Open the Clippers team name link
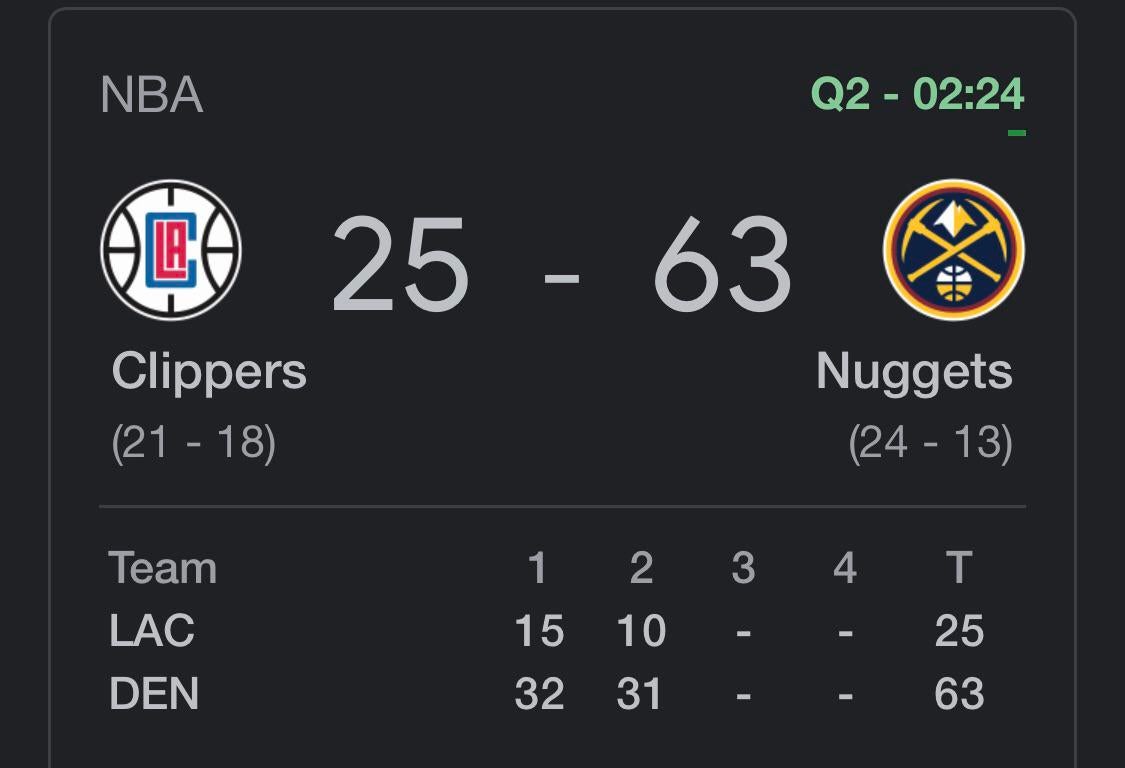The image size is (1125, 768). pyautogui.click(x=209, y=372)
